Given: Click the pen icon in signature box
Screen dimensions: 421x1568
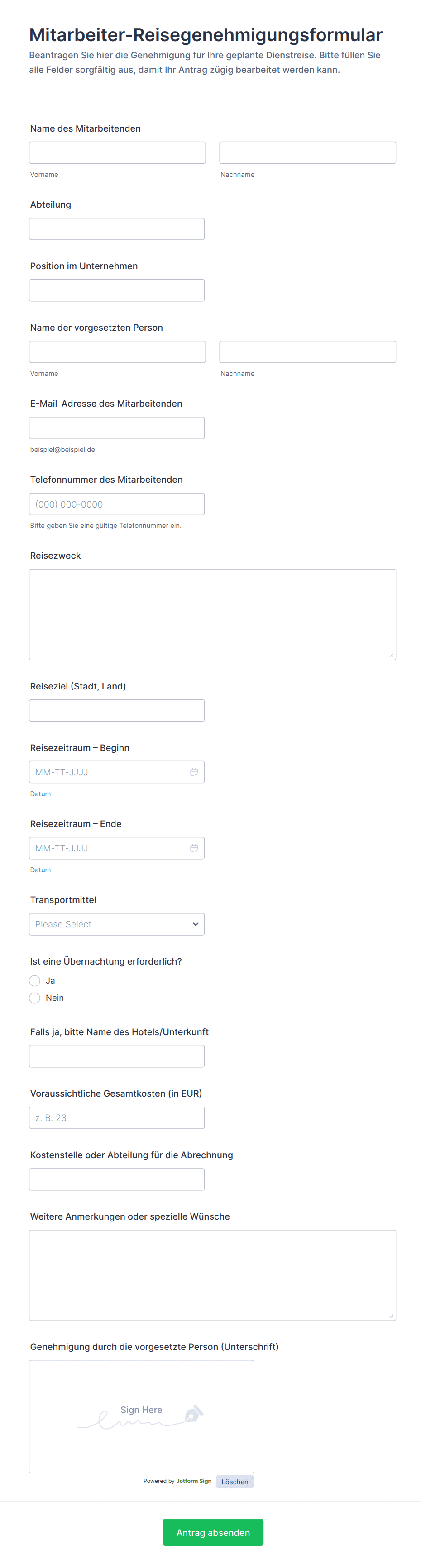Looking at the screenshot, I should point(193,1413).
